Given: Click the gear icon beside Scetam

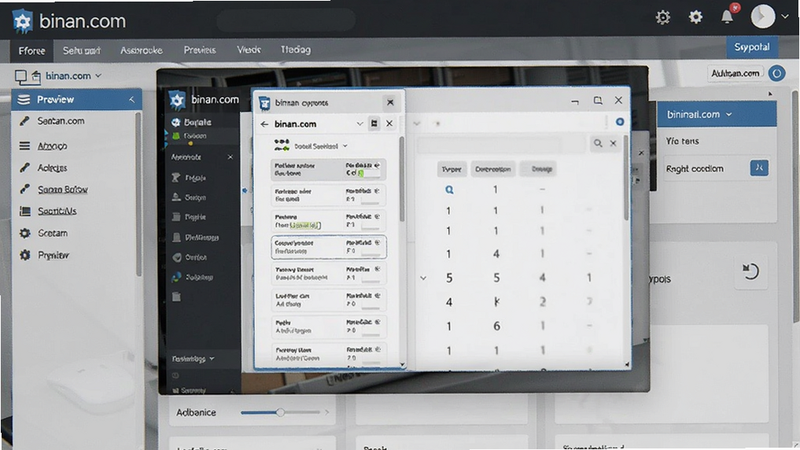Looking at the screenshot, I should coord(24,233).
